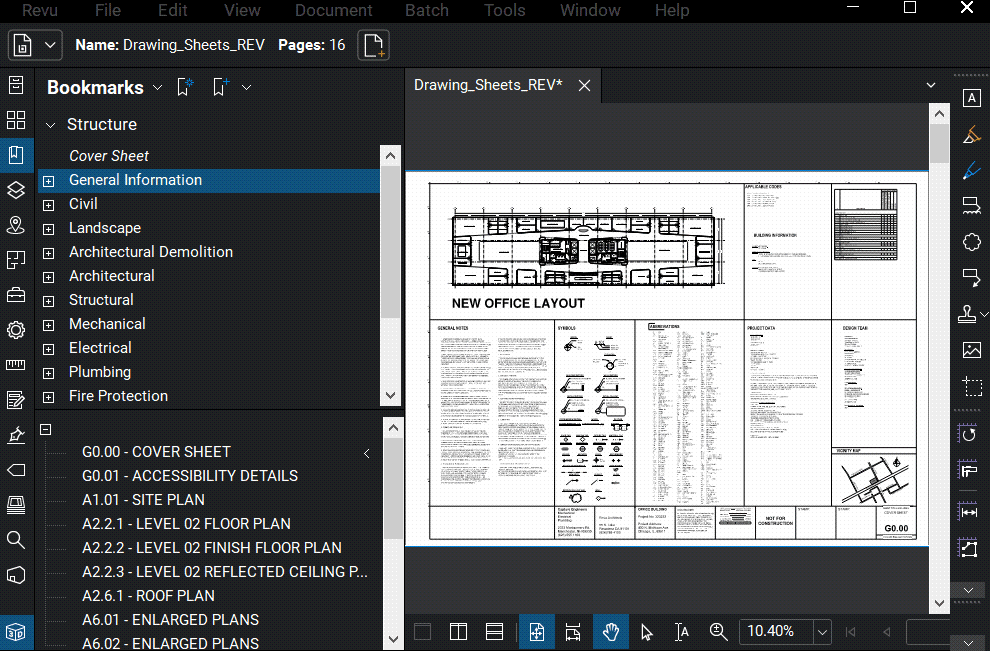This screenshot has width=990, height=651.
Task: Open the Zoom magnifier tool
Action: click(x=719, y=631)
